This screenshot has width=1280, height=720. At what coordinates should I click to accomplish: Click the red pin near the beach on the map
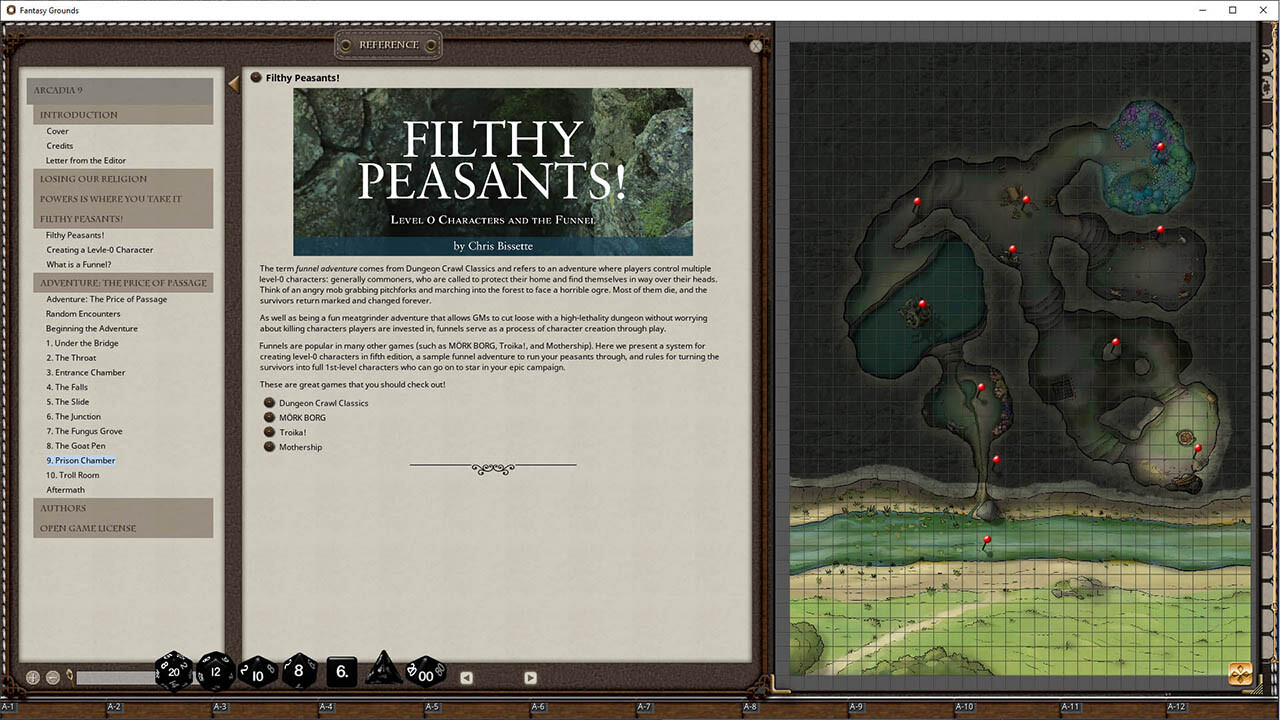click(985, 540)
